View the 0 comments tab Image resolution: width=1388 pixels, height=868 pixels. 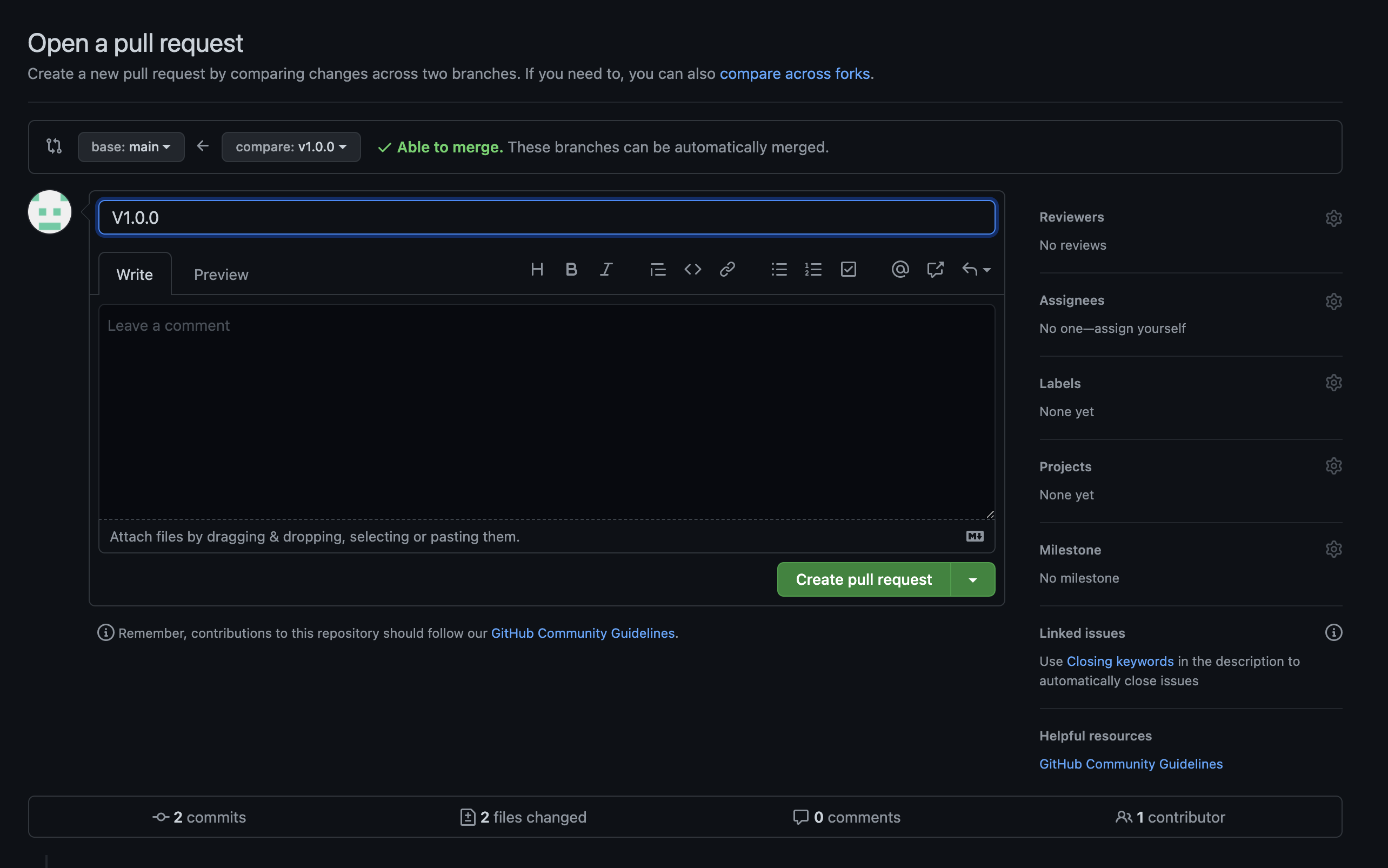tap(846, 817)
